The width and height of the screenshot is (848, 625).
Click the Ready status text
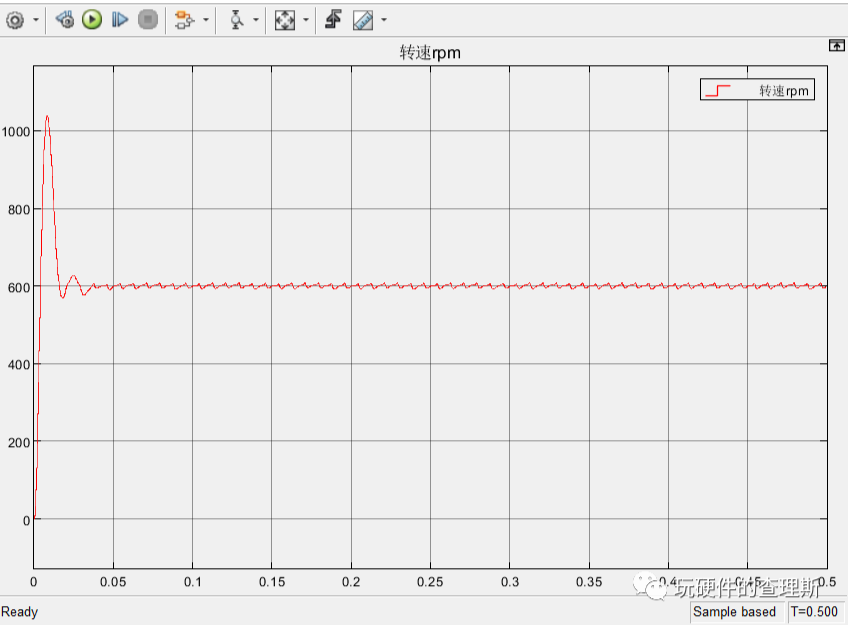(x=19, y=611)
